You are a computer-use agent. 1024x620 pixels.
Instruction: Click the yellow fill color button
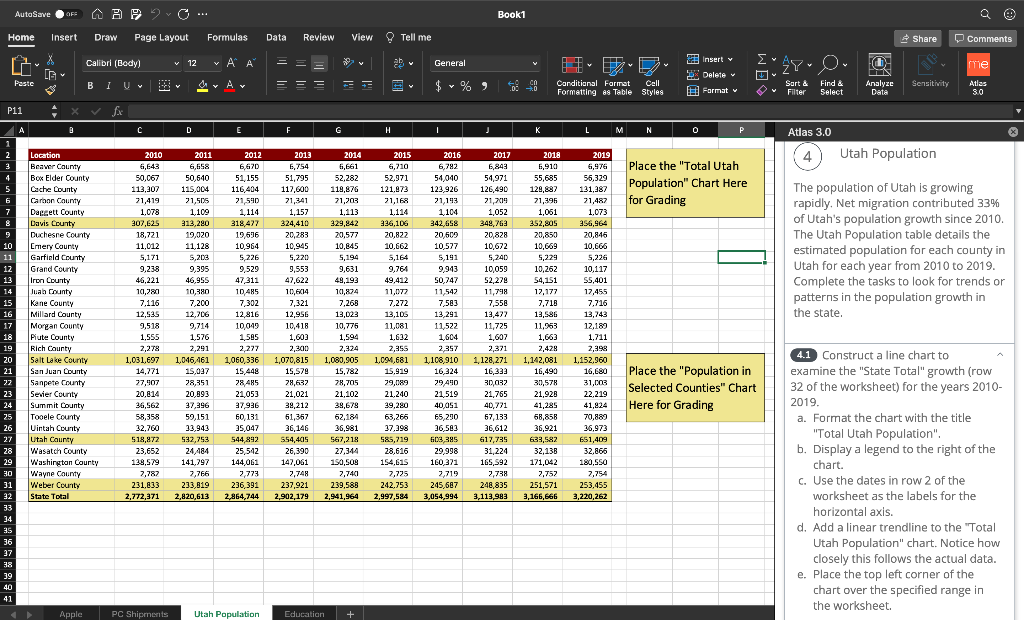click(202, 85)
